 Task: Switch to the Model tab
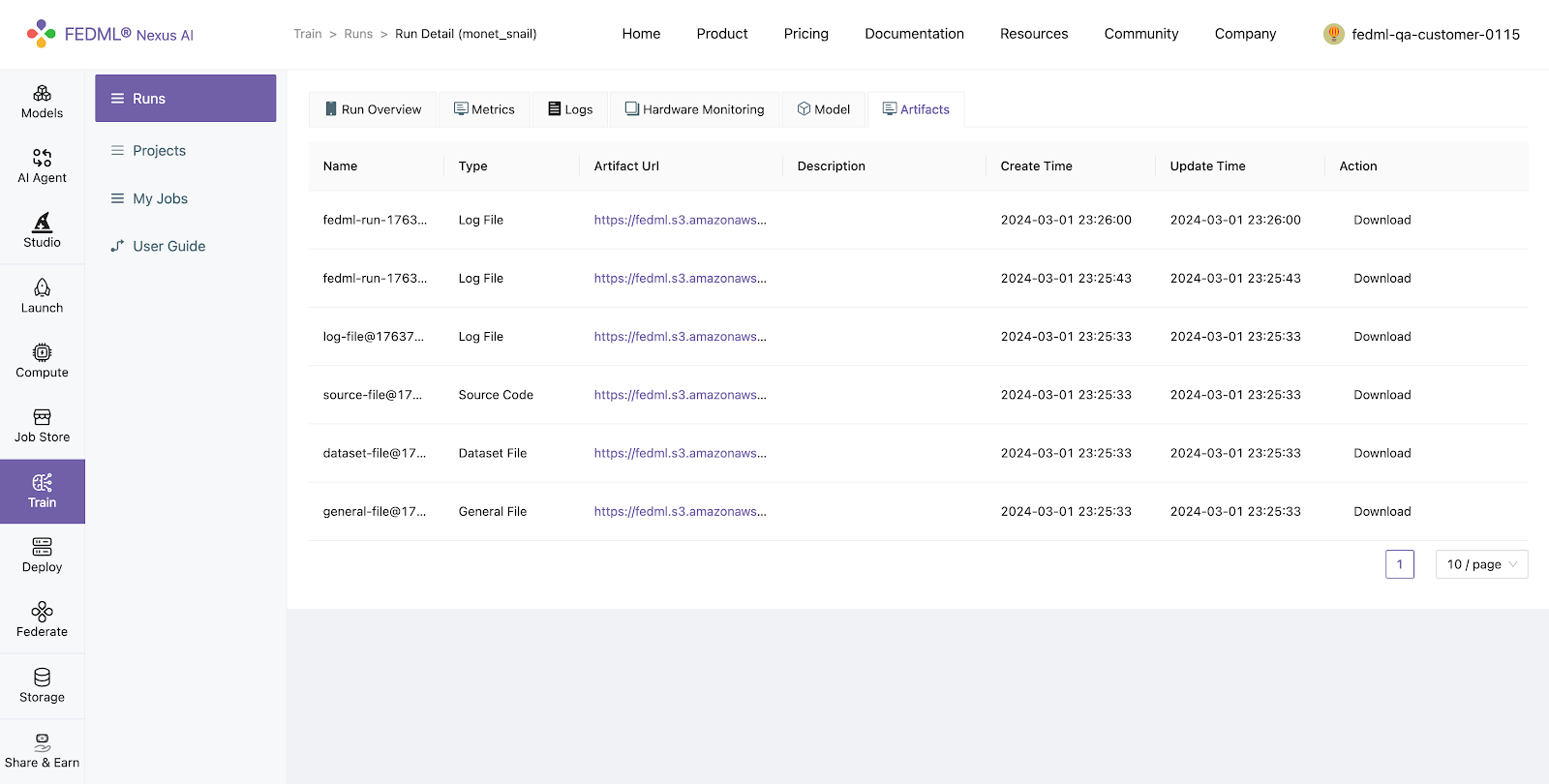tap(824, 109)
